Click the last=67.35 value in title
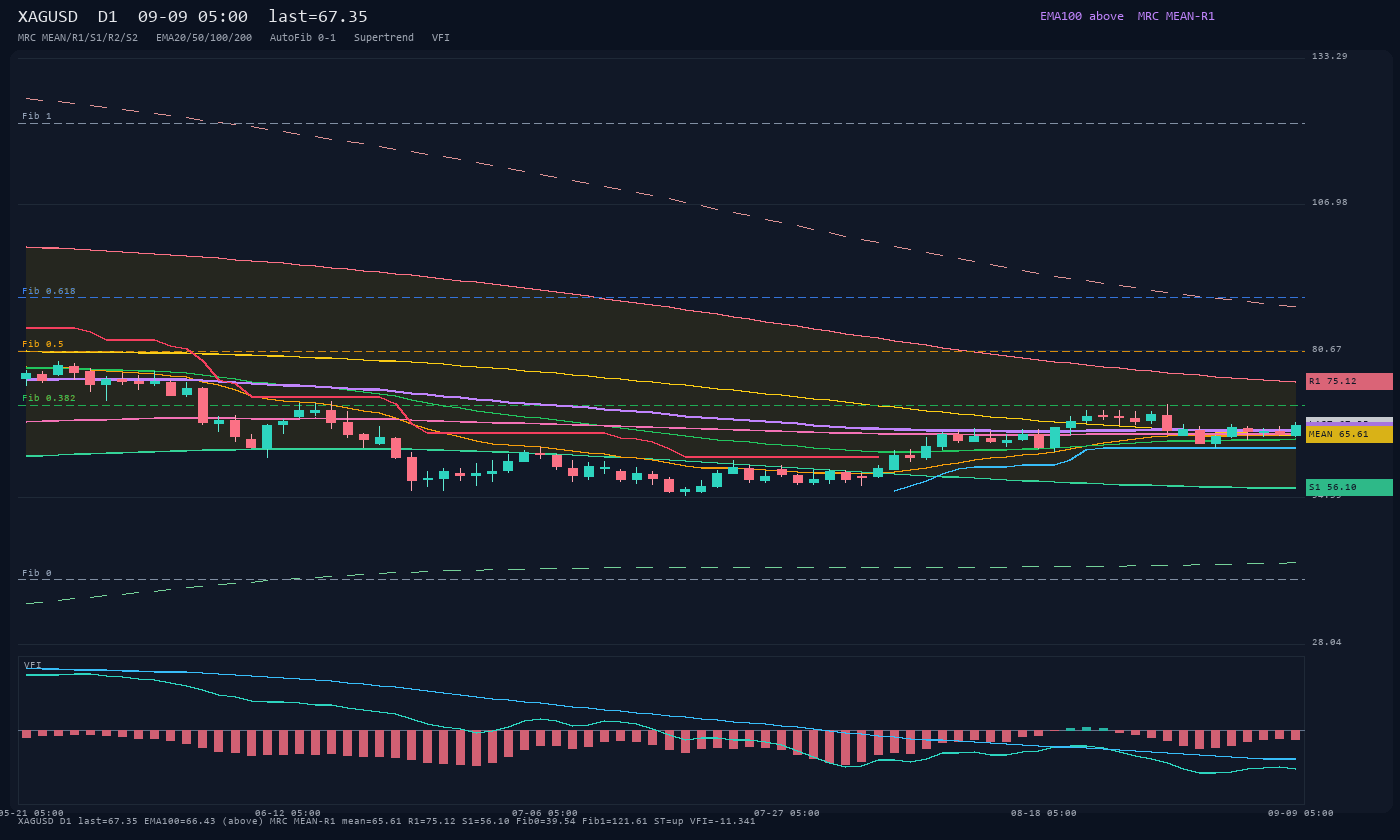Screen dimensions: 1400x840 [318, 17]
